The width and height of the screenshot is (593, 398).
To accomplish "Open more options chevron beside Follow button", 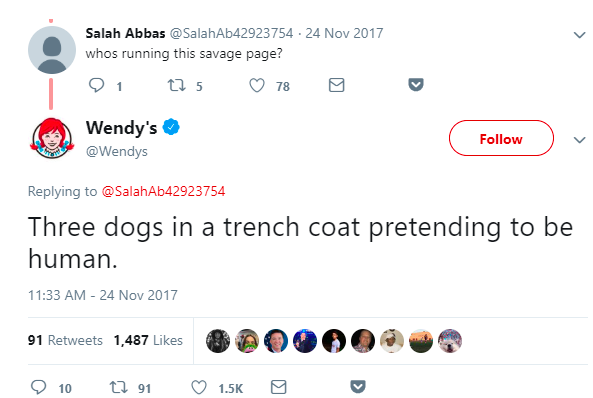I will 579,140.
